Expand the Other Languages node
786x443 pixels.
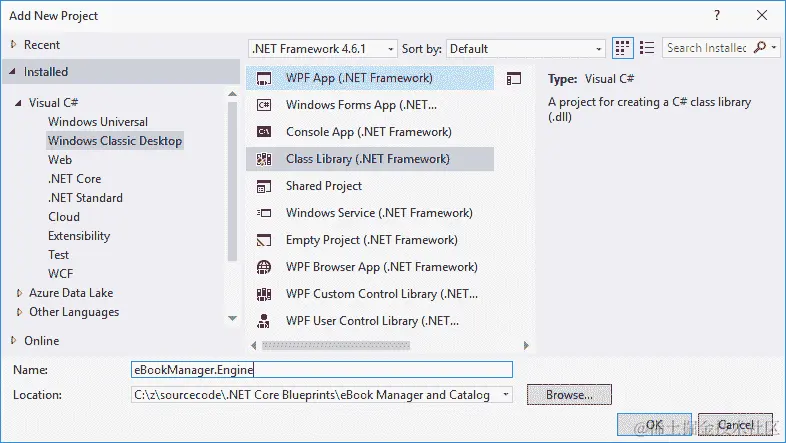pyautogui.click(x=19, y=312)
